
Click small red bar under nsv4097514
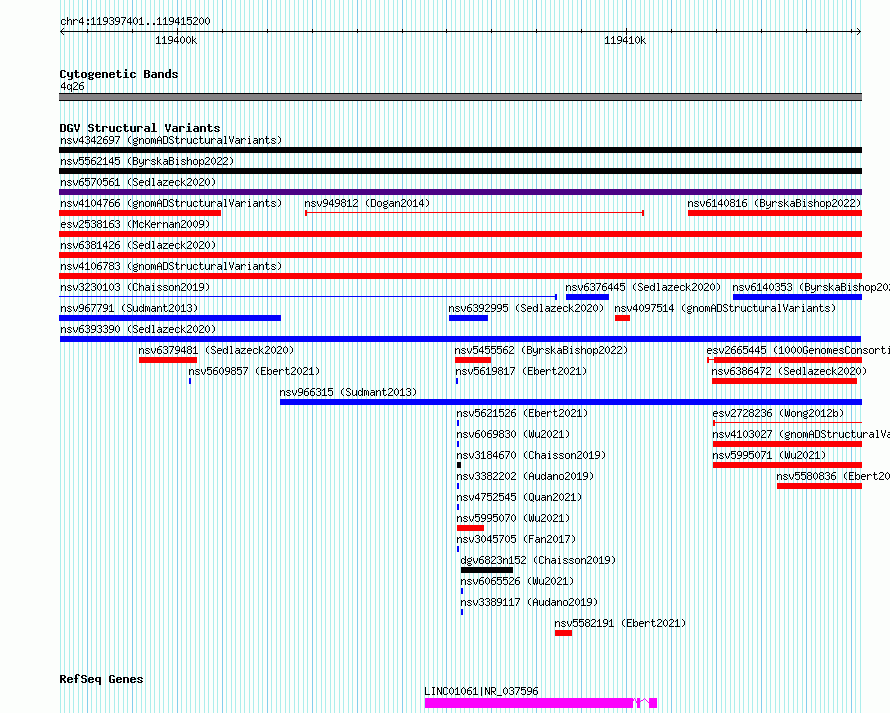pyautogui.click(x=623, y=318)
